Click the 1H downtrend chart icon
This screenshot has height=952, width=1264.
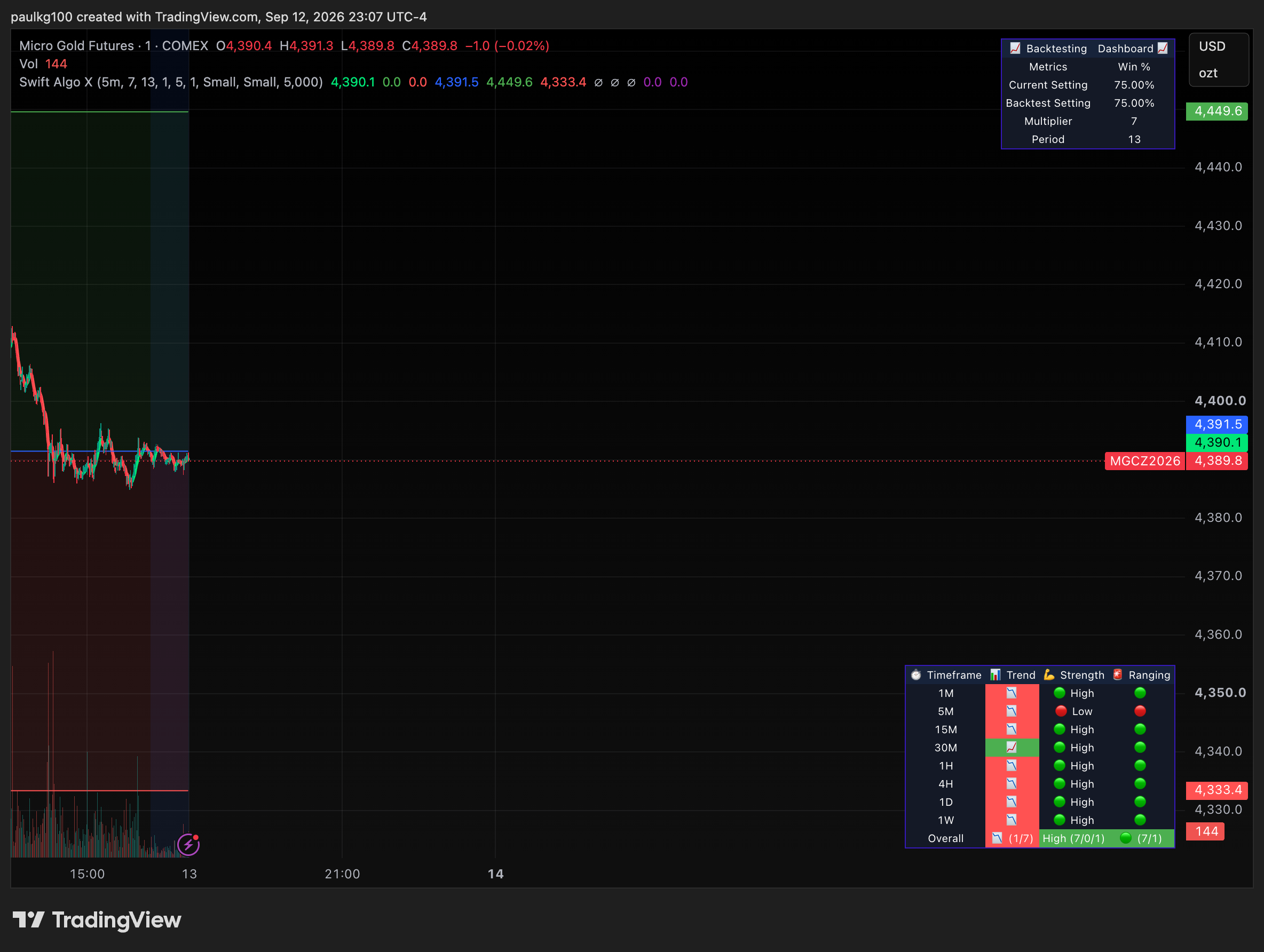coord(1012,766)
